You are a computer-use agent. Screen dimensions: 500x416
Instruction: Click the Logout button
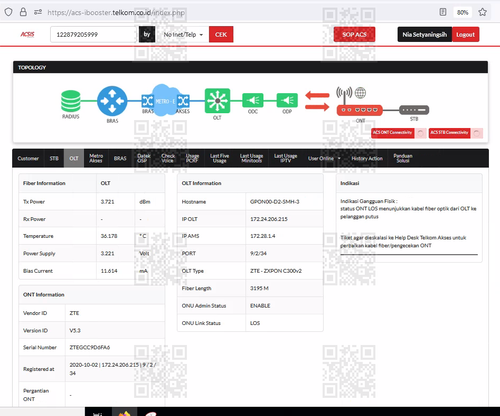point(465,34)
